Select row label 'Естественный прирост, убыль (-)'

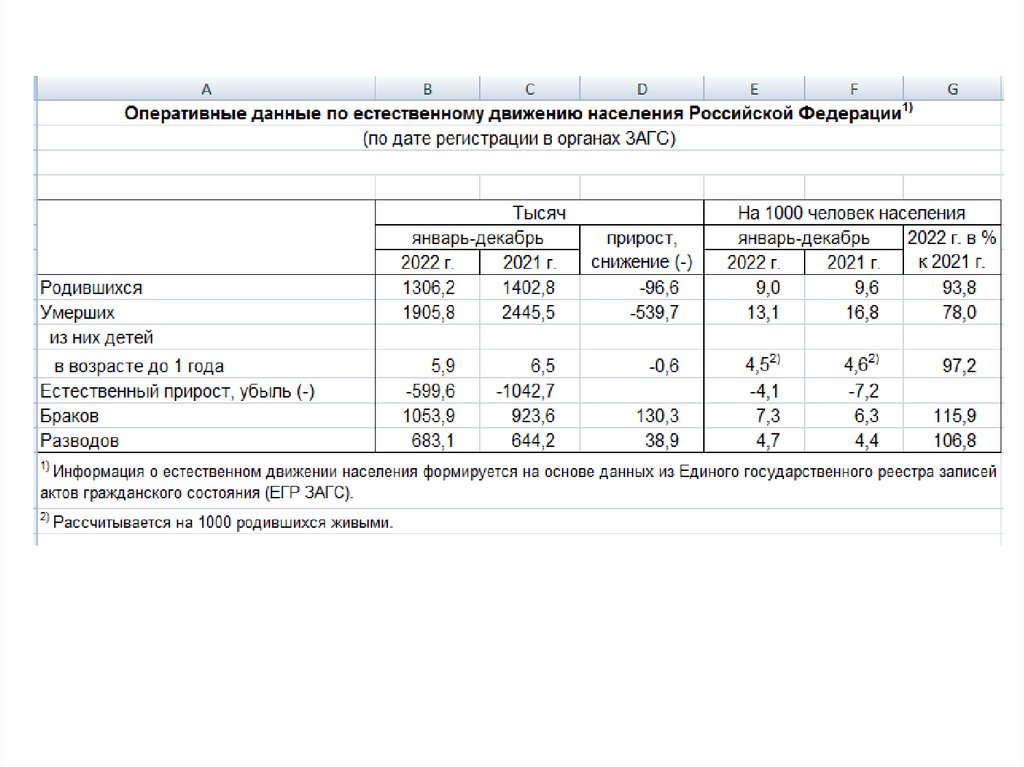pyautogui.click(x=177, y=391)
